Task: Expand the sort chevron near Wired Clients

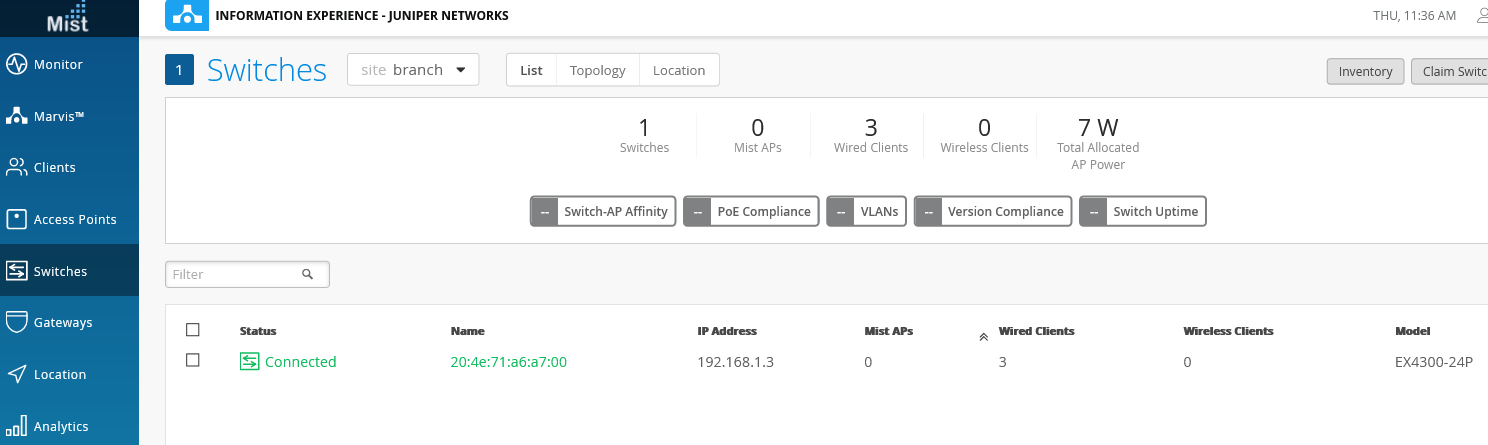Action: tap(983, 337)
